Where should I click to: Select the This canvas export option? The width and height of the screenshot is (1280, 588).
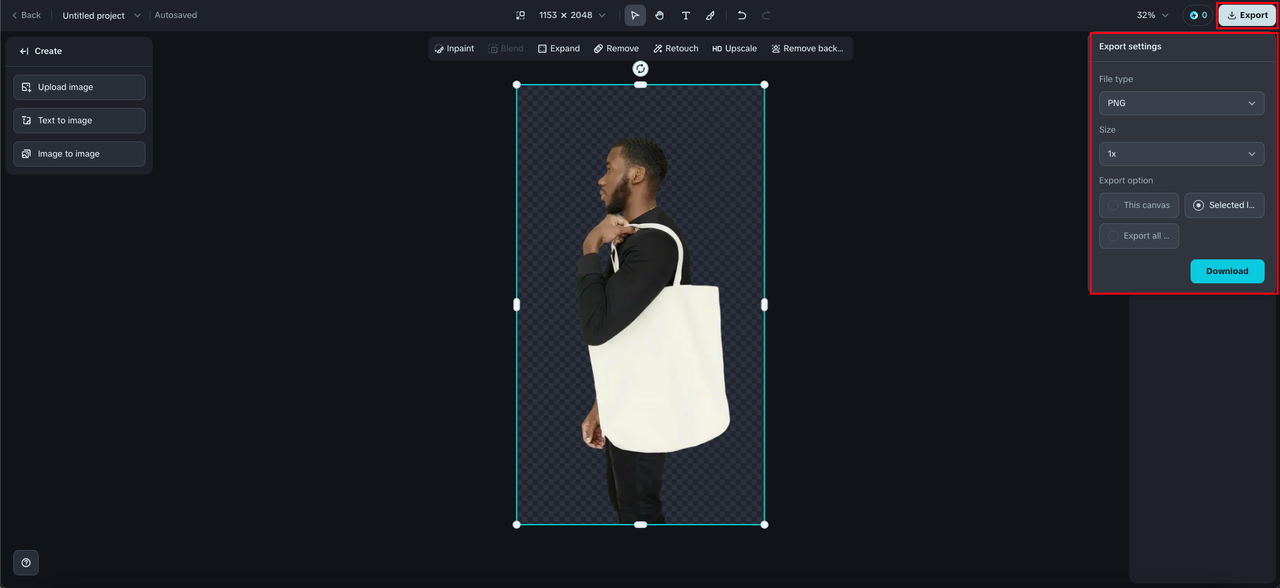tap(1139, 205)
